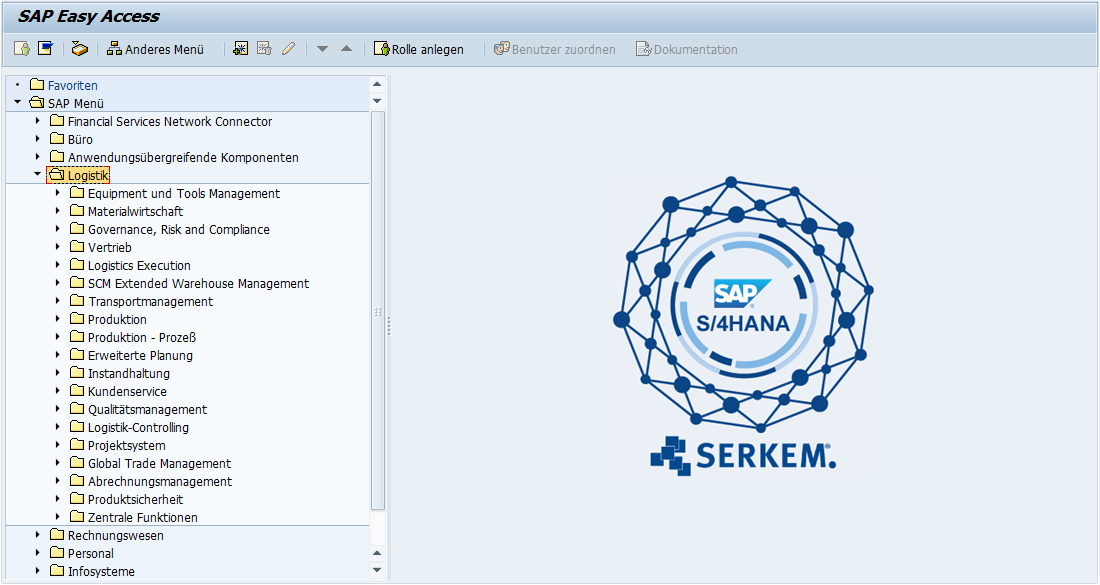Collapse the Logistik folder node
The width and height of the screenshot is (1100, 585).
pyautogui.click(x=37, y=175)
